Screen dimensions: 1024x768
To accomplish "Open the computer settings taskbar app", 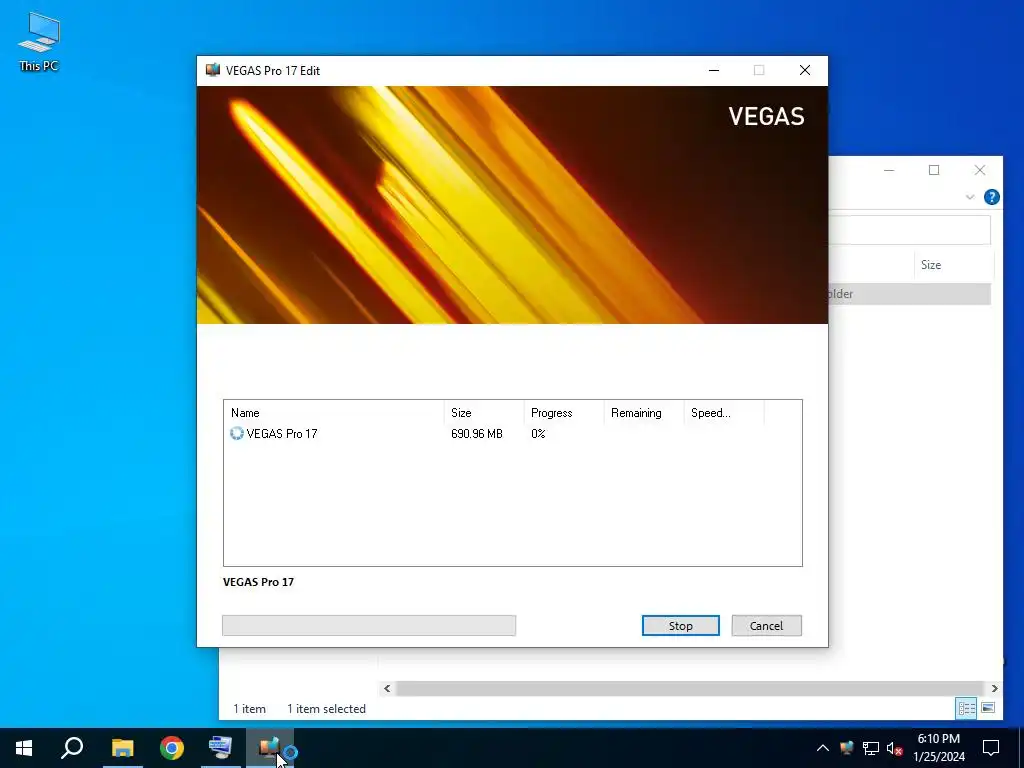I will [220, 748].
